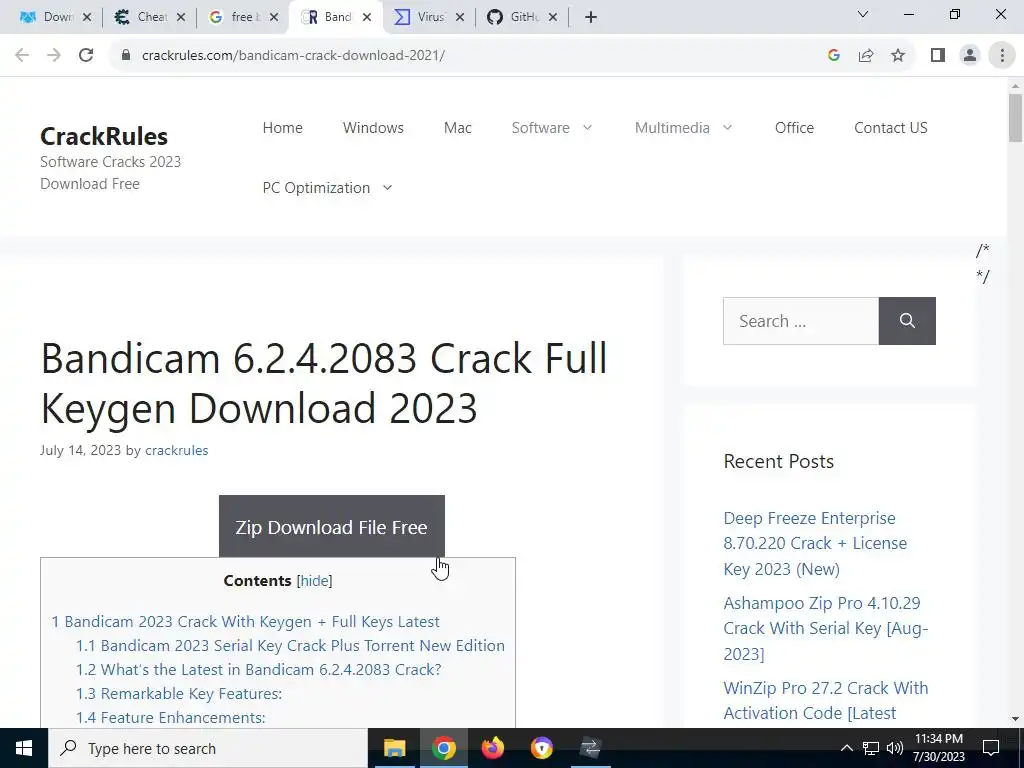The image size is (1024, 768).
Task: Click the Google icon in address bar
Action: pyautogui.click(x=833, y=56)
